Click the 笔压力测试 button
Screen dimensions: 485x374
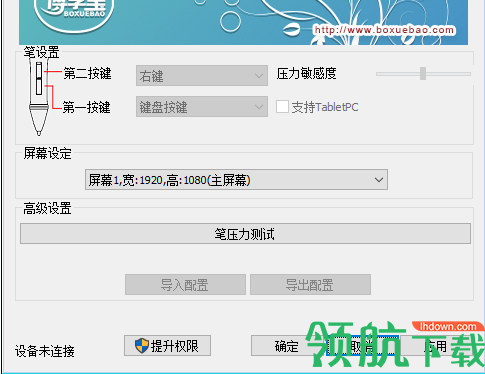coord(245,234)
